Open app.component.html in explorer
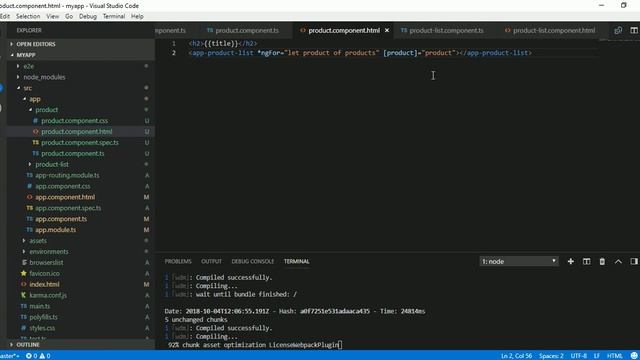Image resolution: width=640 pixels, height=360 pixels. click(64, 197)
